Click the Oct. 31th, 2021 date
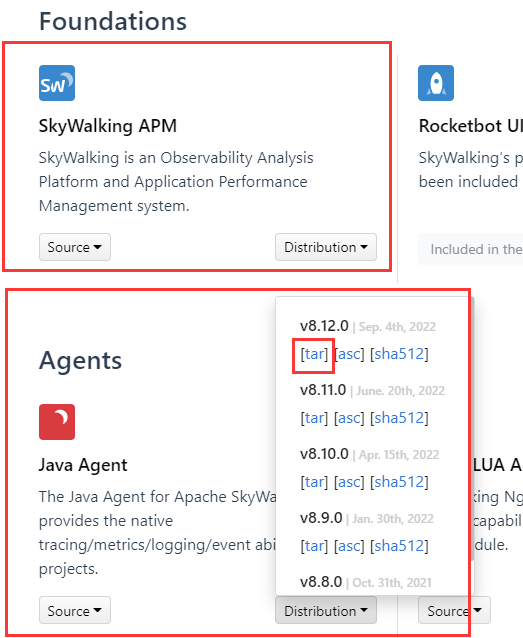This screenshot has width=523, height=638. coord(392,583)
